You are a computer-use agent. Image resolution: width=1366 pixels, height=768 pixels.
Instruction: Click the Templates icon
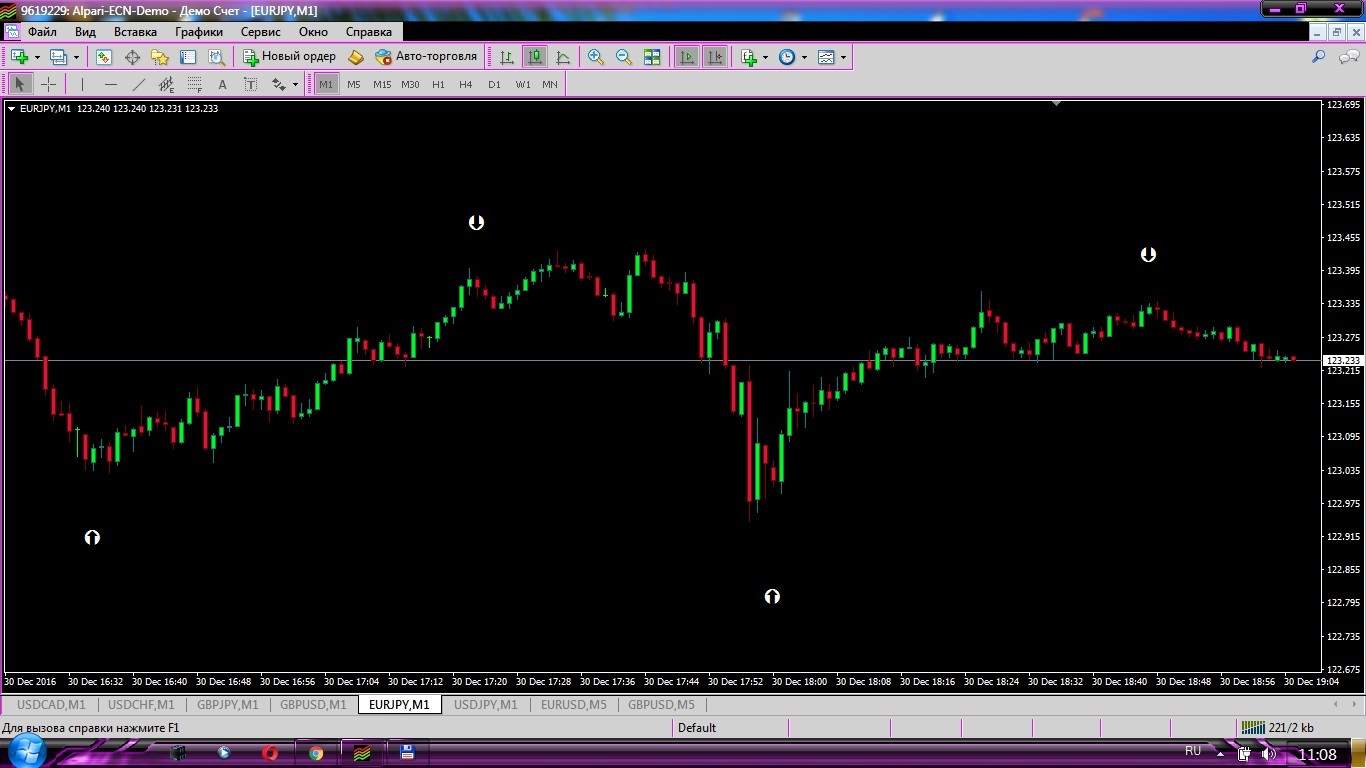(x=826, y=57)
